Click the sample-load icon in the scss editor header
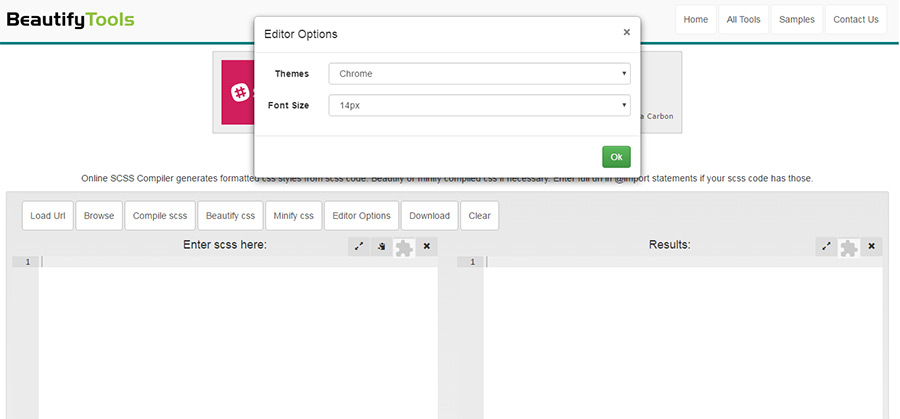900x419 pixels. (382, 246)
